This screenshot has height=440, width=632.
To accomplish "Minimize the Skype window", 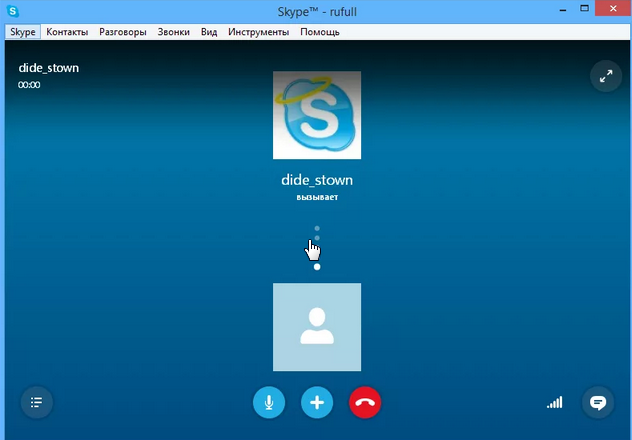I will click(563, 10).
